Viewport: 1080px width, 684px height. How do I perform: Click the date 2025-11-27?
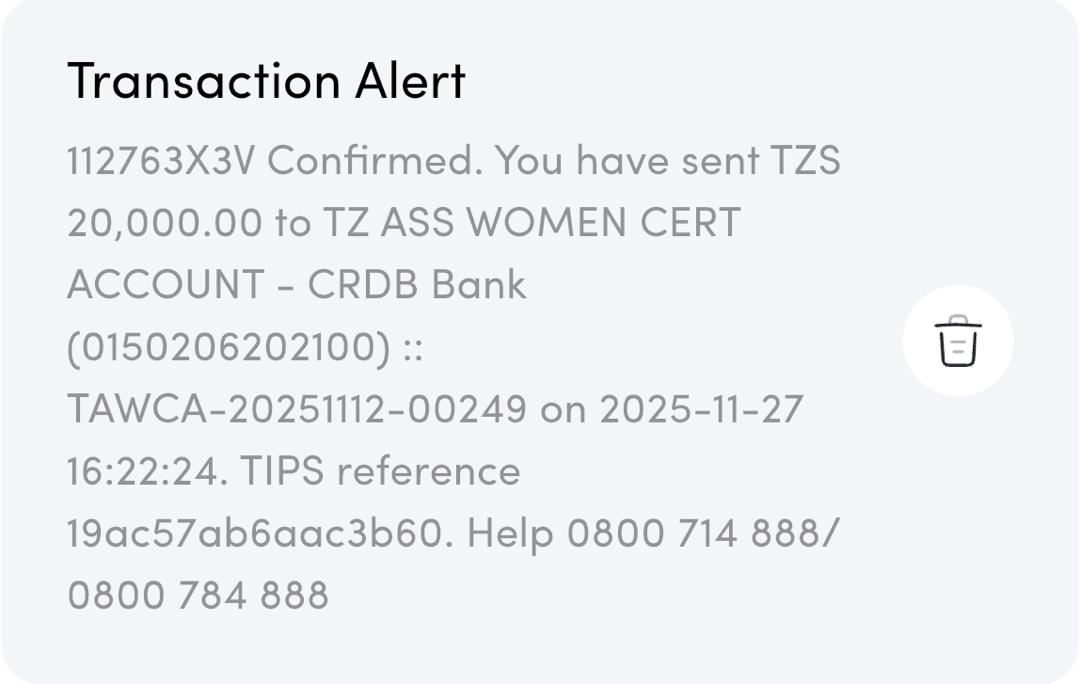pos(701,409)
